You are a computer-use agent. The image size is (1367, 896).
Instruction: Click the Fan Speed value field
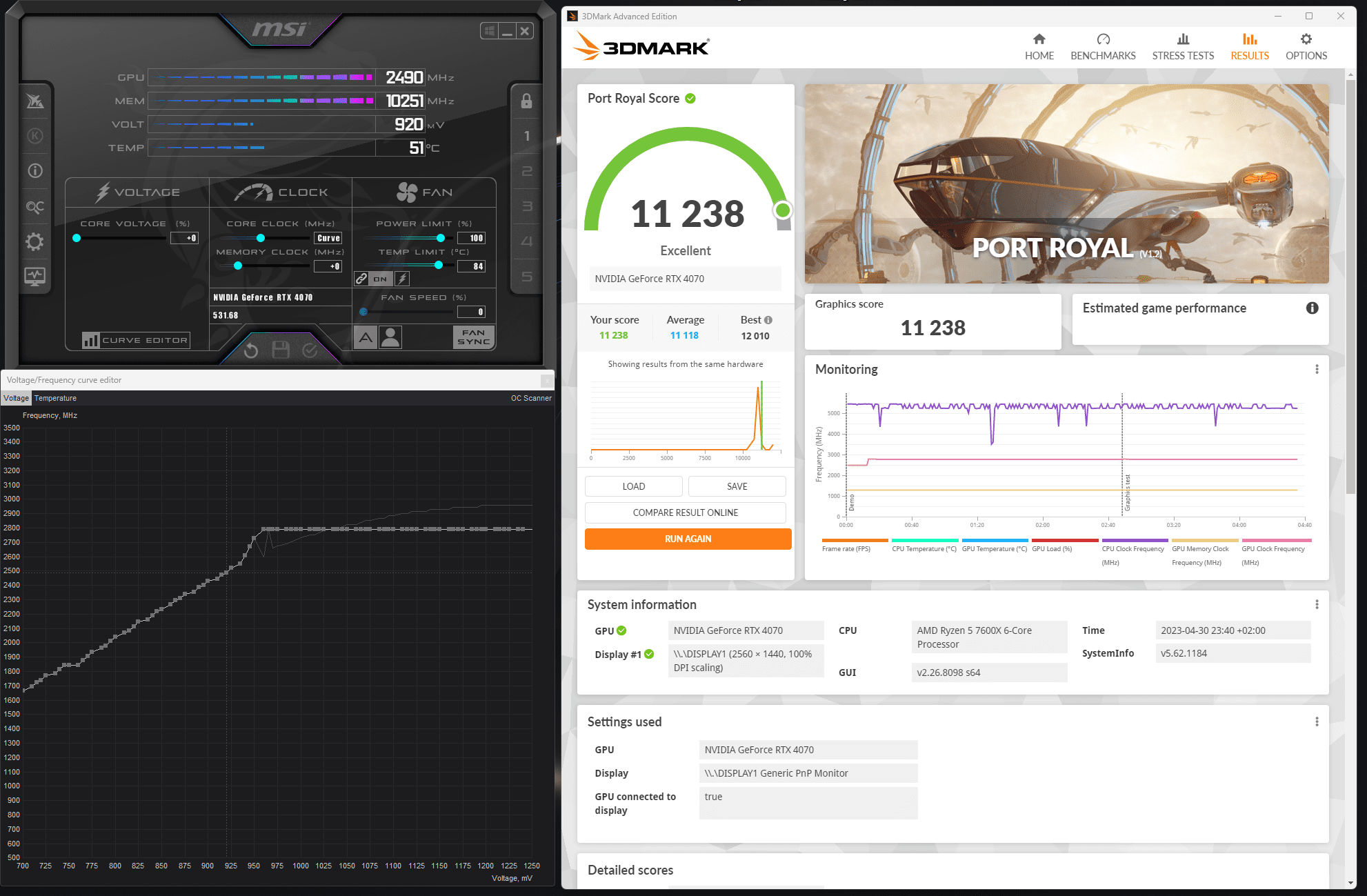click(472, 312)
